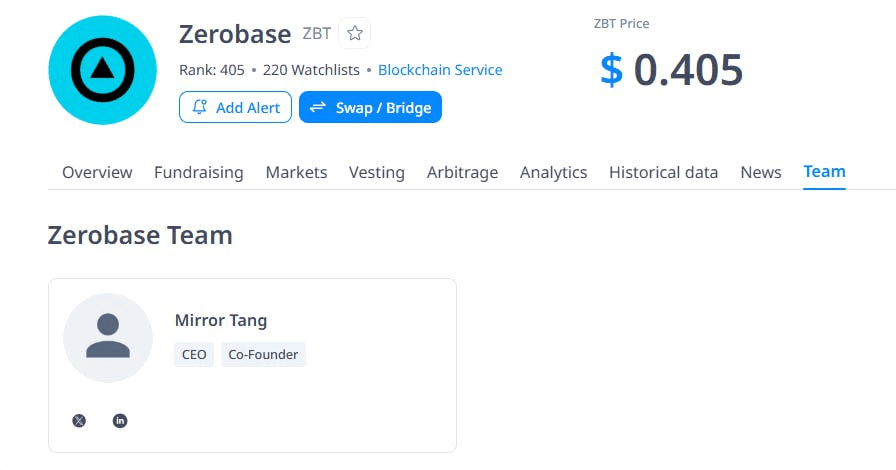896x470 pixels.
Task: Open the Arbitrage tab
Action: pyautogui.click(x=462, y=172)
